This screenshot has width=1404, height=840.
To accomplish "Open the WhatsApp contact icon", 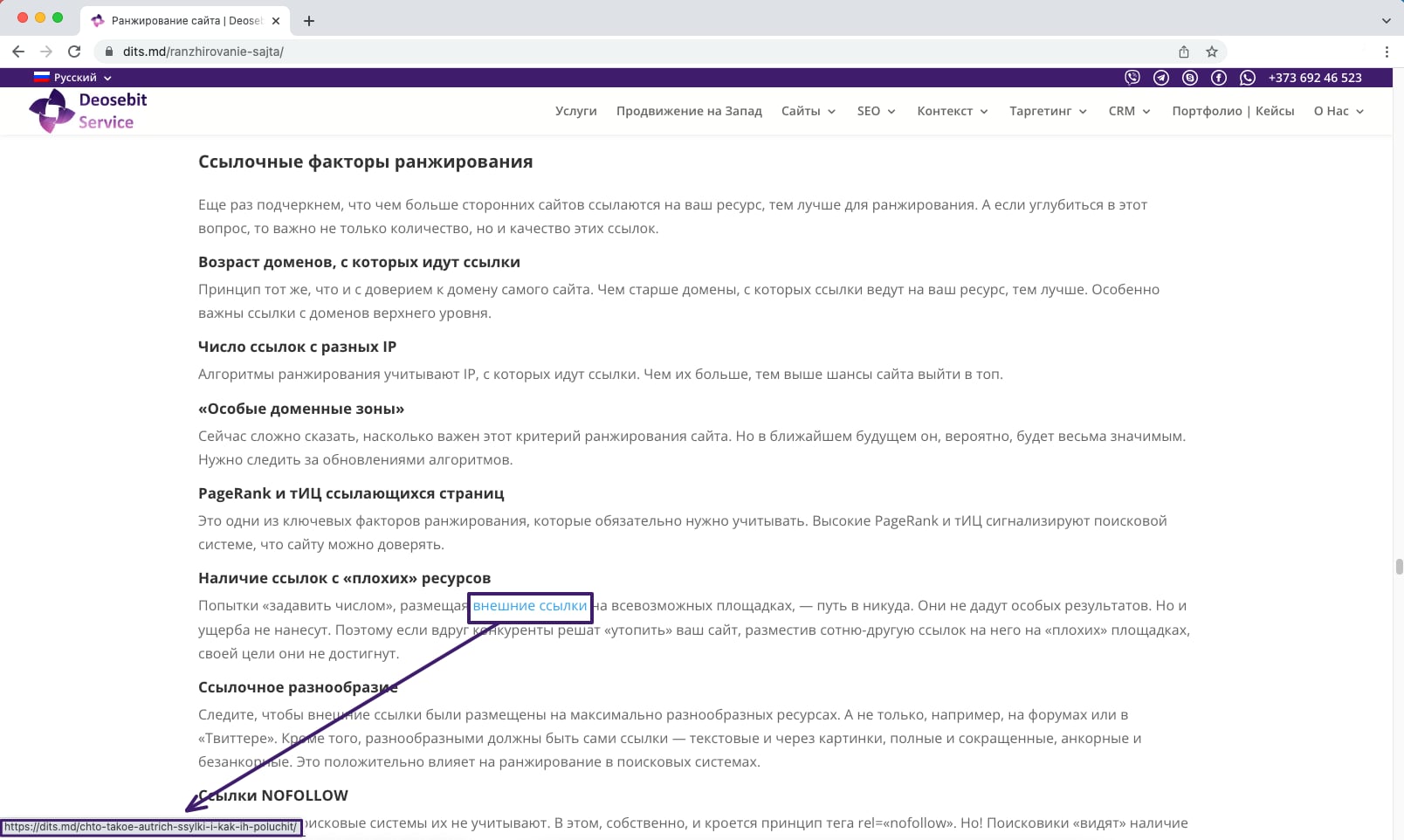I will click(x=1248, y=78).
